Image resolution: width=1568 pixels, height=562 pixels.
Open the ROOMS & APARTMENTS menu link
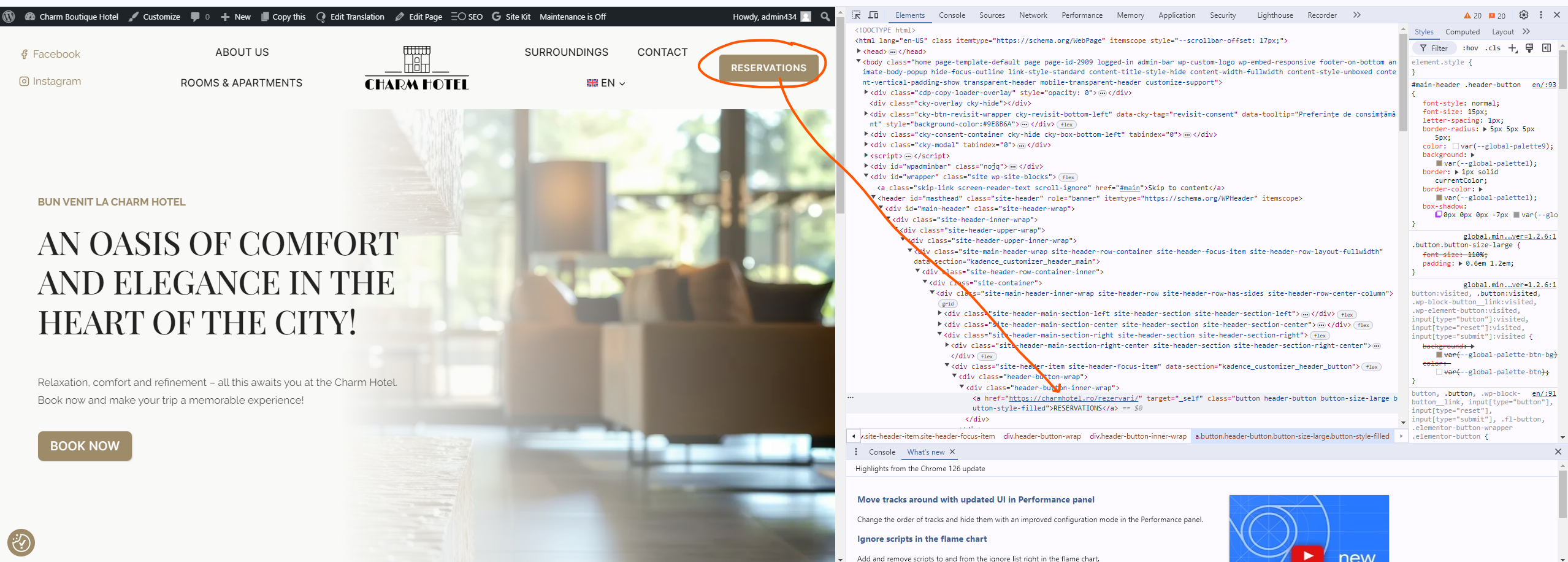pos(241,83)
